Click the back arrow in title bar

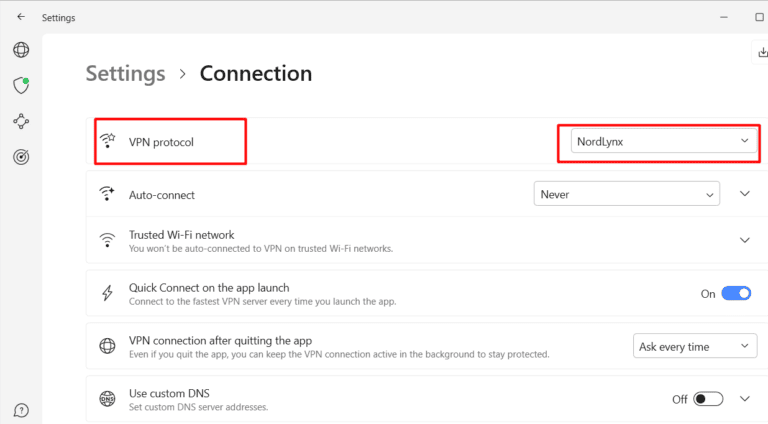pyautogui.click(x=21, y=17)
